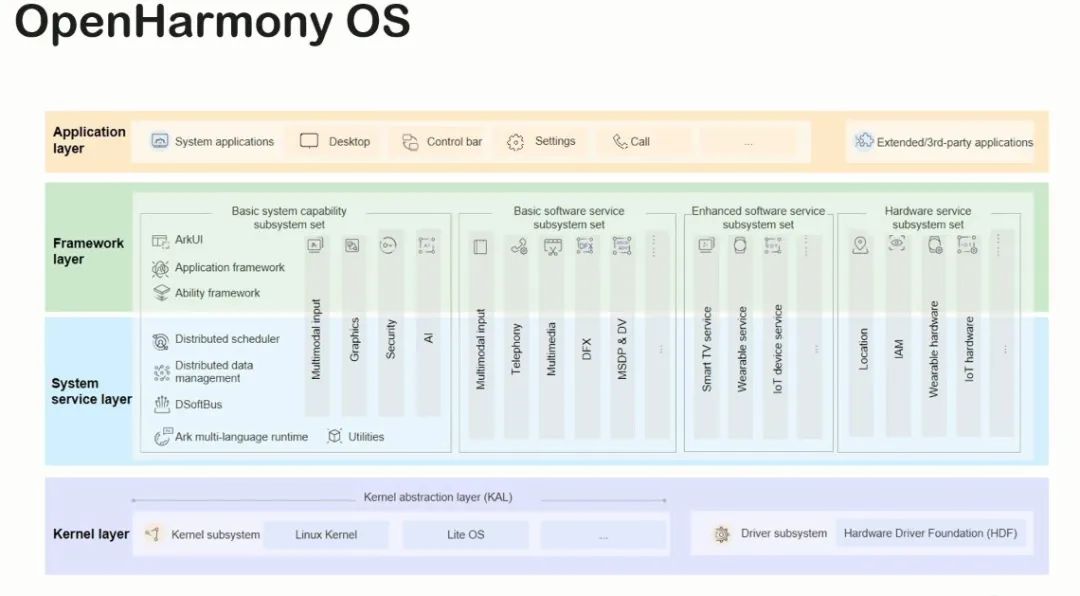Viewport: 1080px width, 596px height.
Task: Select the Application layer label
Action: click(89, 140)
